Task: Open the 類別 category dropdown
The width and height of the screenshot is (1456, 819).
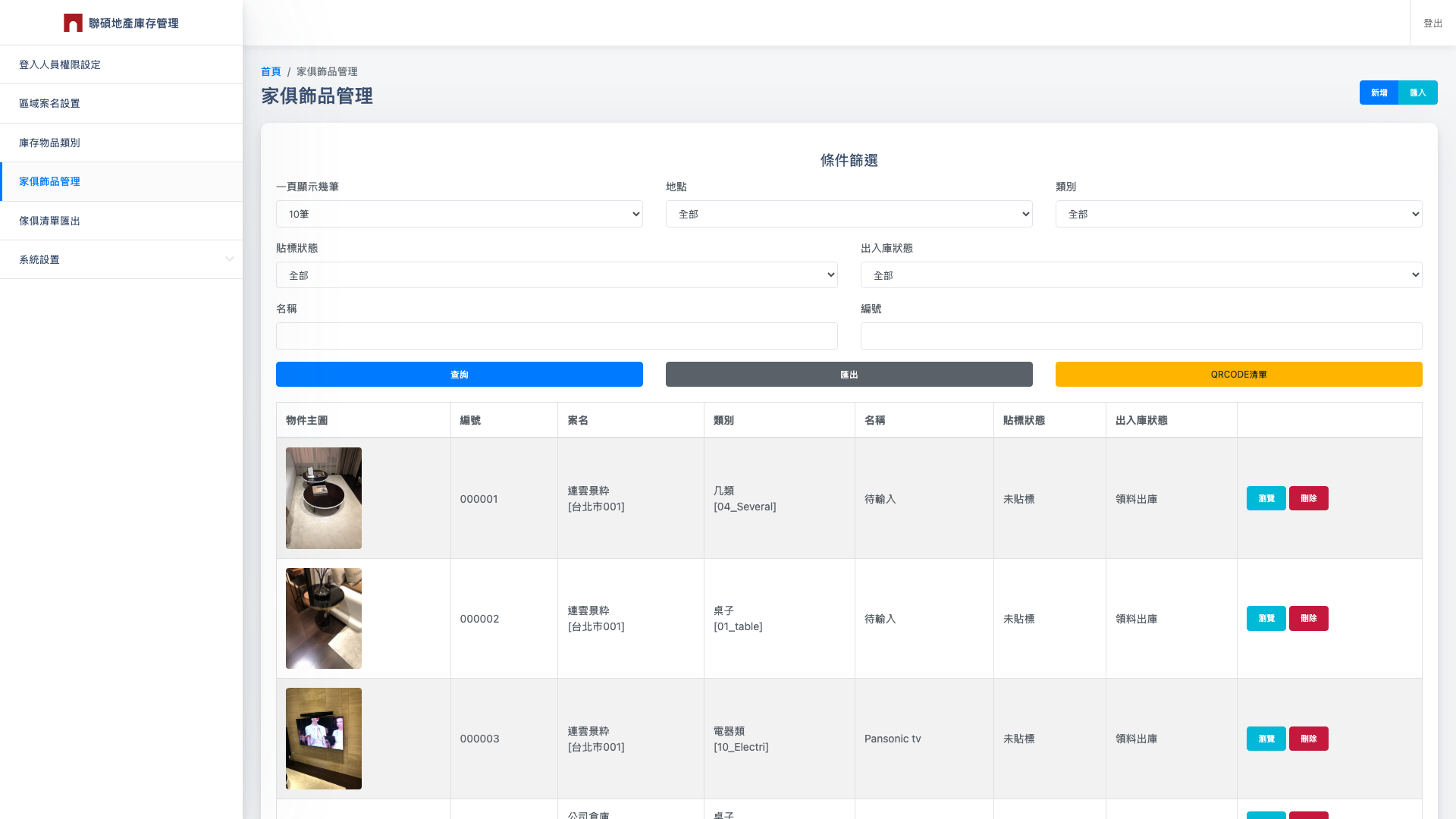Action: pos(1239,214)
